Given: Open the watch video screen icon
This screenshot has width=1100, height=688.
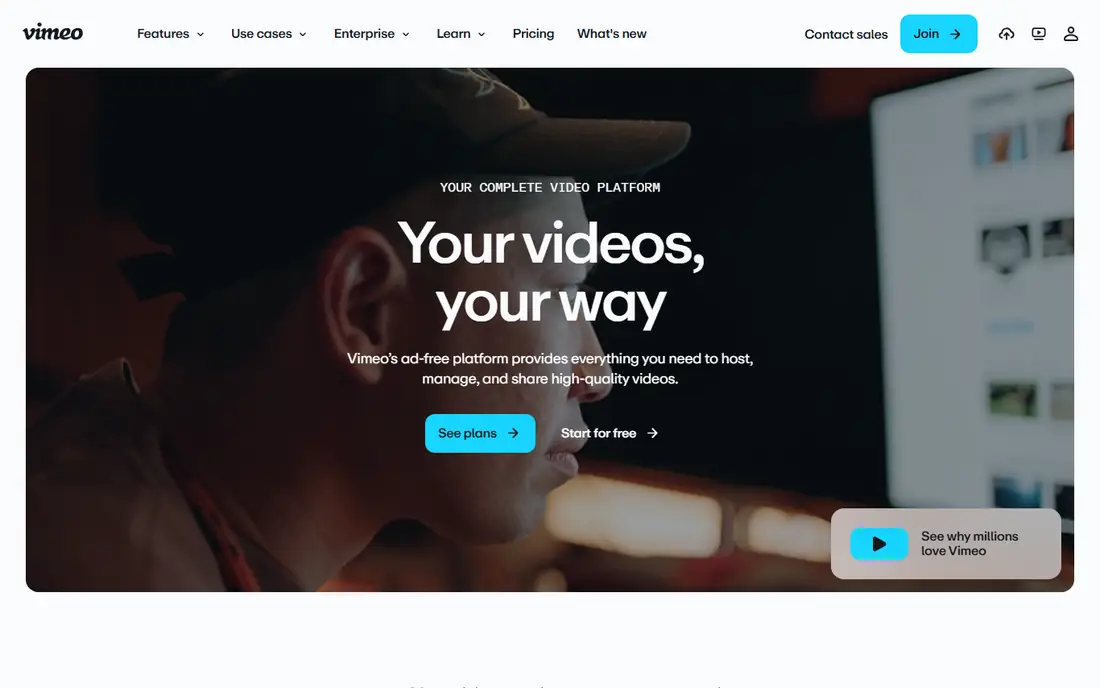Looking at the screenshot, I should pos(1038,34).
